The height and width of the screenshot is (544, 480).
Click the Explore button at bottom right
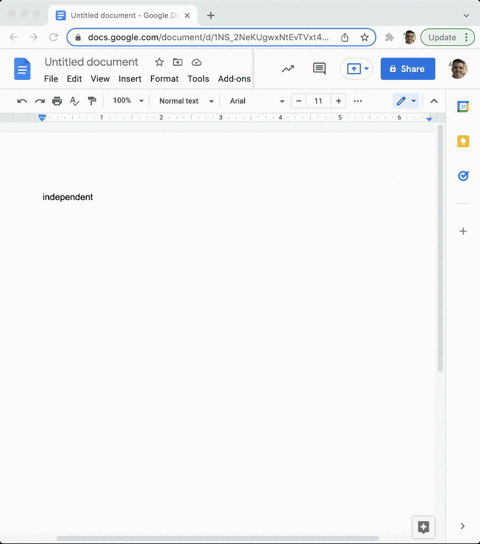tap(423, 527)
